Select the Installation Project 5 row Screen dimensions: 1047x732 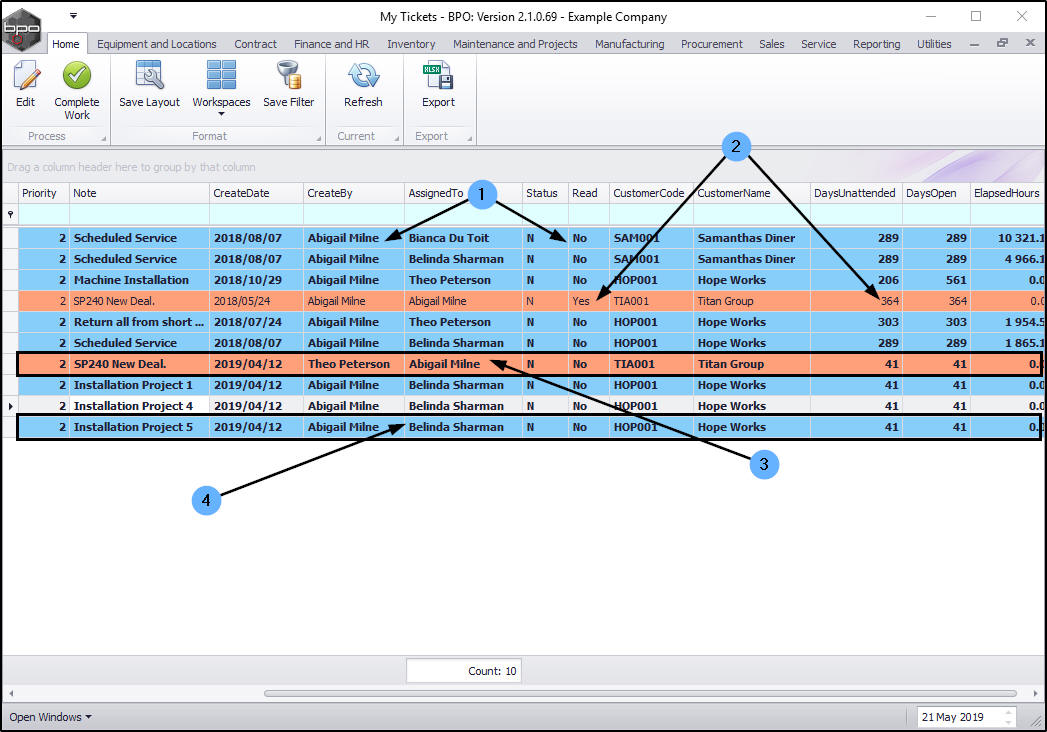click(532, 427)
